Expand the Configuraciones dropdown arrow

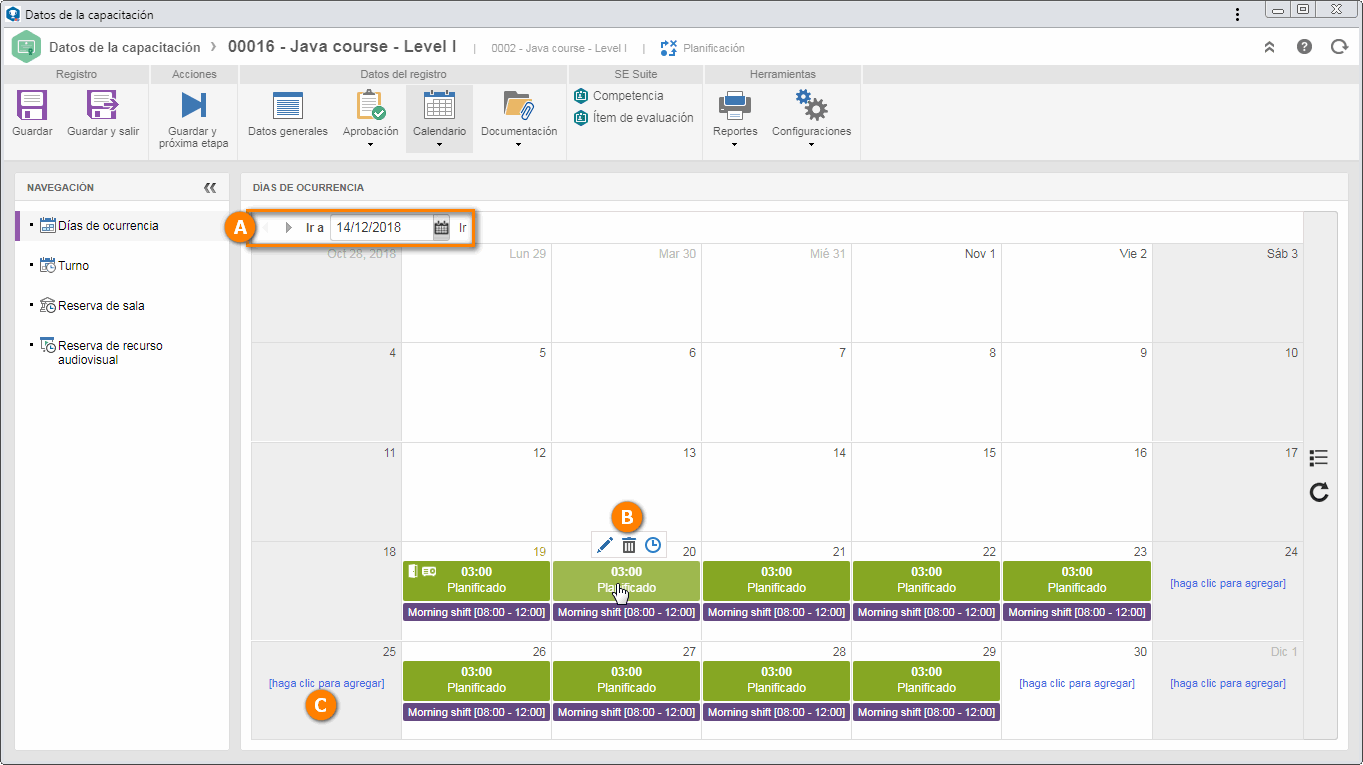pos(811,144)
